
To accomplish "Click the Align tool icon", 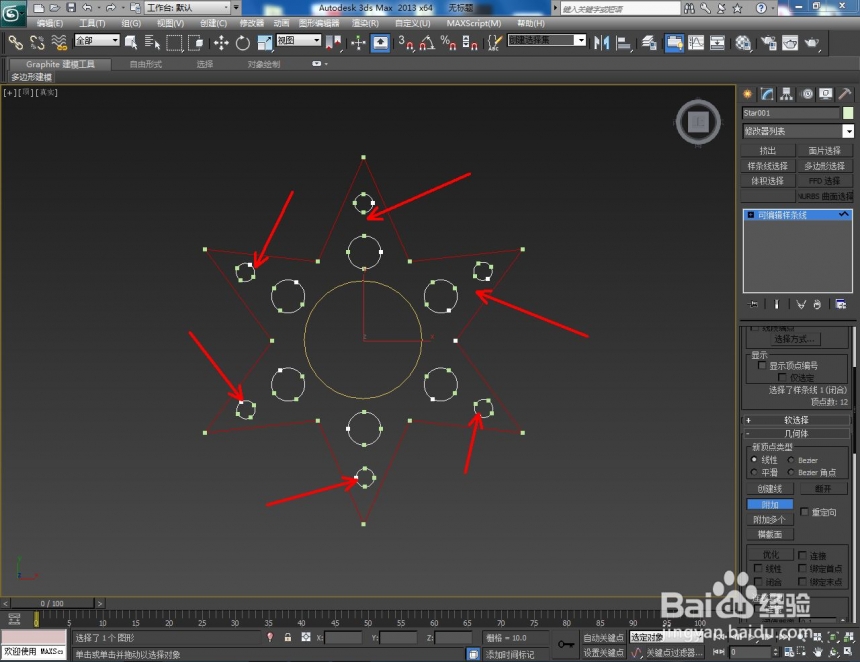I will tap(624, 43).
